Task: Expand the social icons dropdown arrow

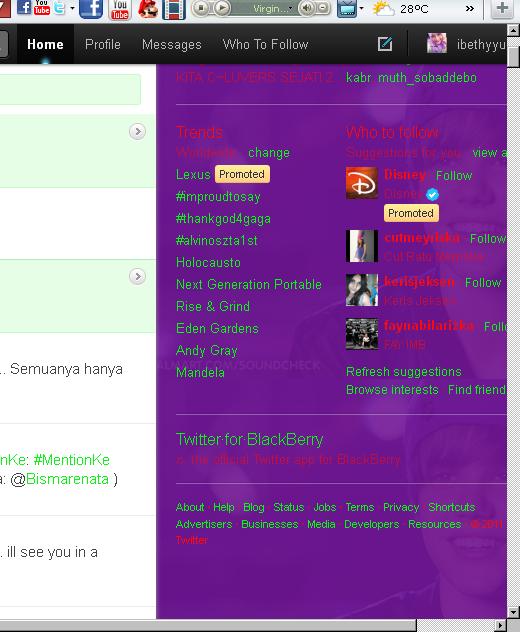Action: 73,8
